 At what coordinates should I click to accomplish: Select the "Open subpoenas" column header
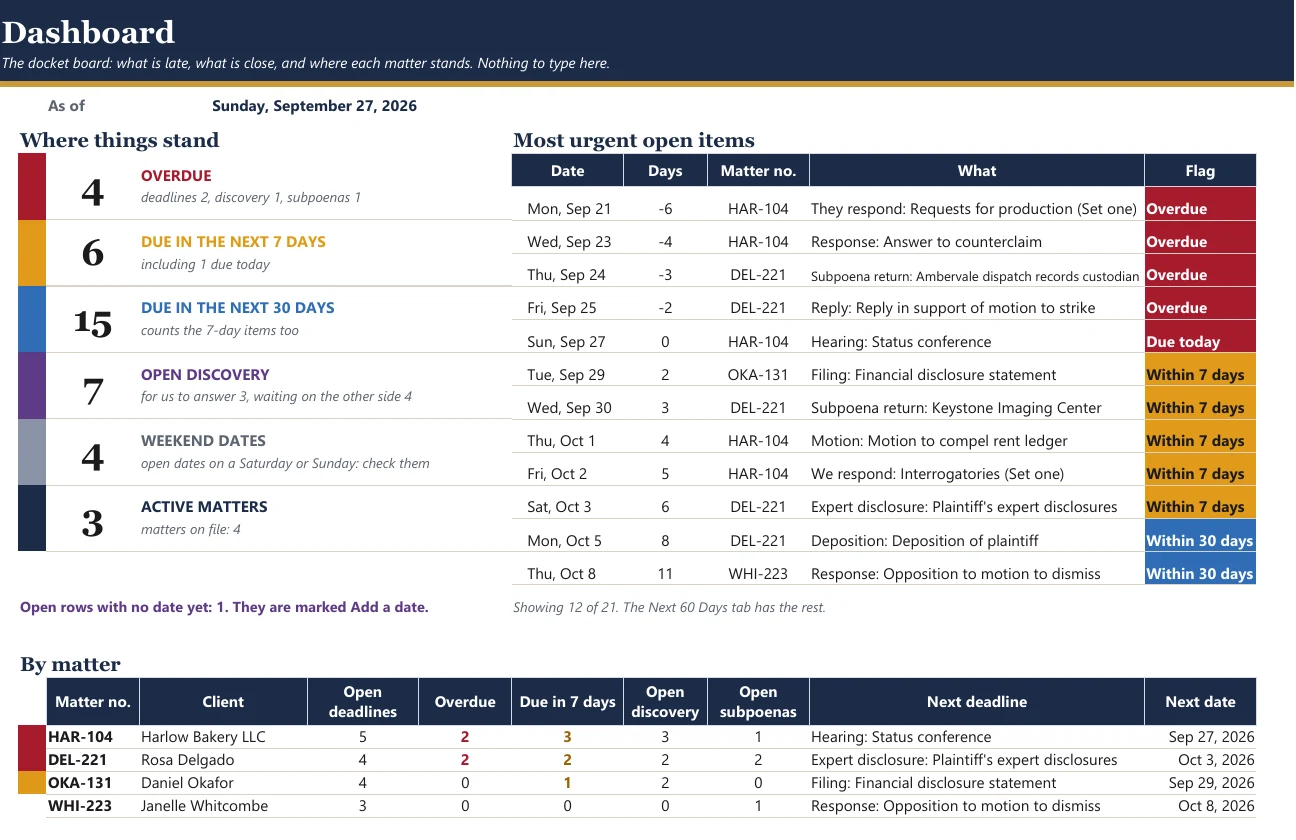758,702
